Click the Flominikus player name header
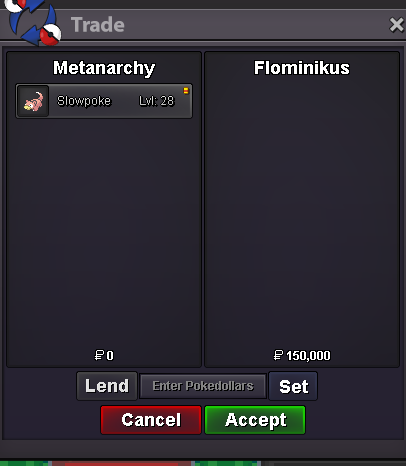This screenshot has width=406, height=466. pyautogui.click(x=302, y=68)
